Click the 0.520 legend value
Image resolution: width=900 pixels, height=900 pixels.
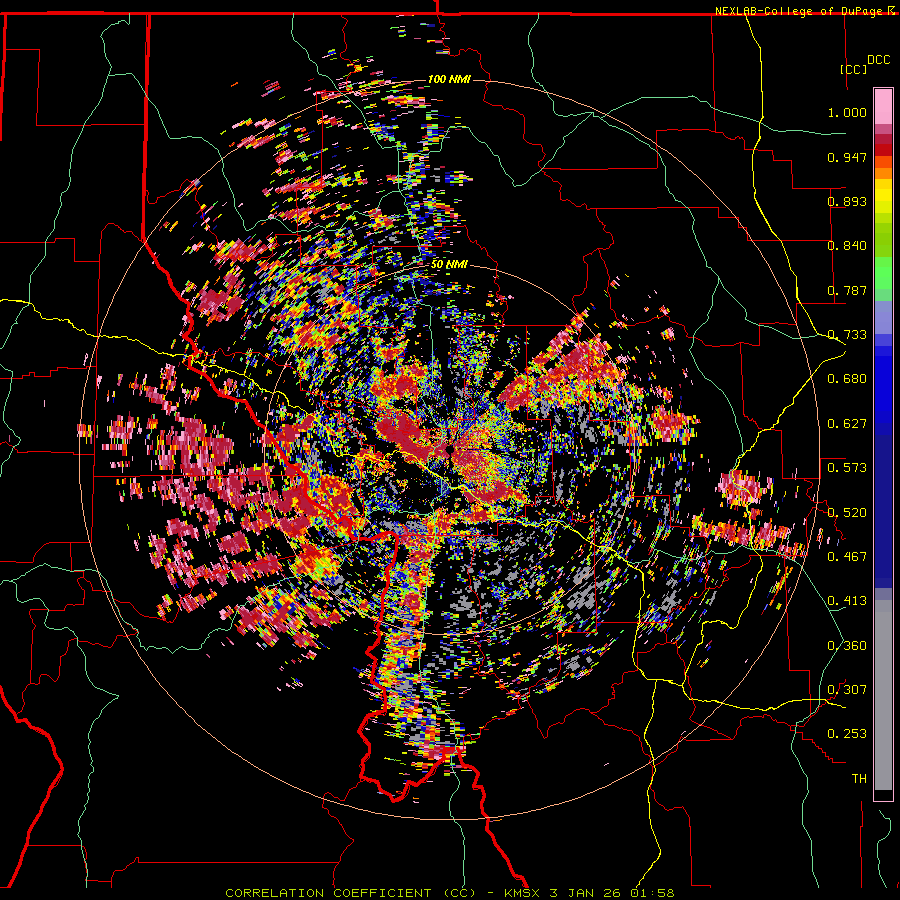point(847,512)
